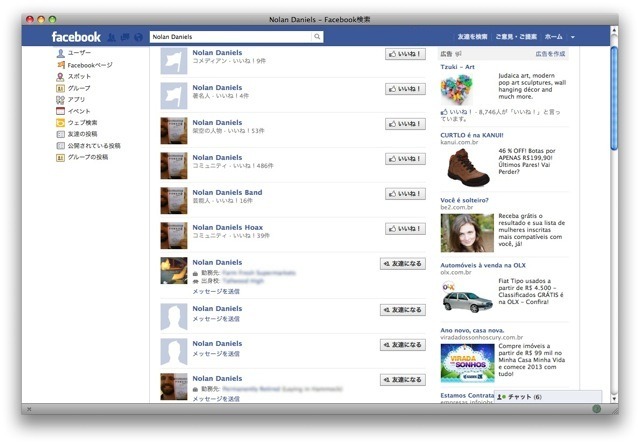
Task: Open Nolan Daniels Hoax page link
Action: pos(228,227)
